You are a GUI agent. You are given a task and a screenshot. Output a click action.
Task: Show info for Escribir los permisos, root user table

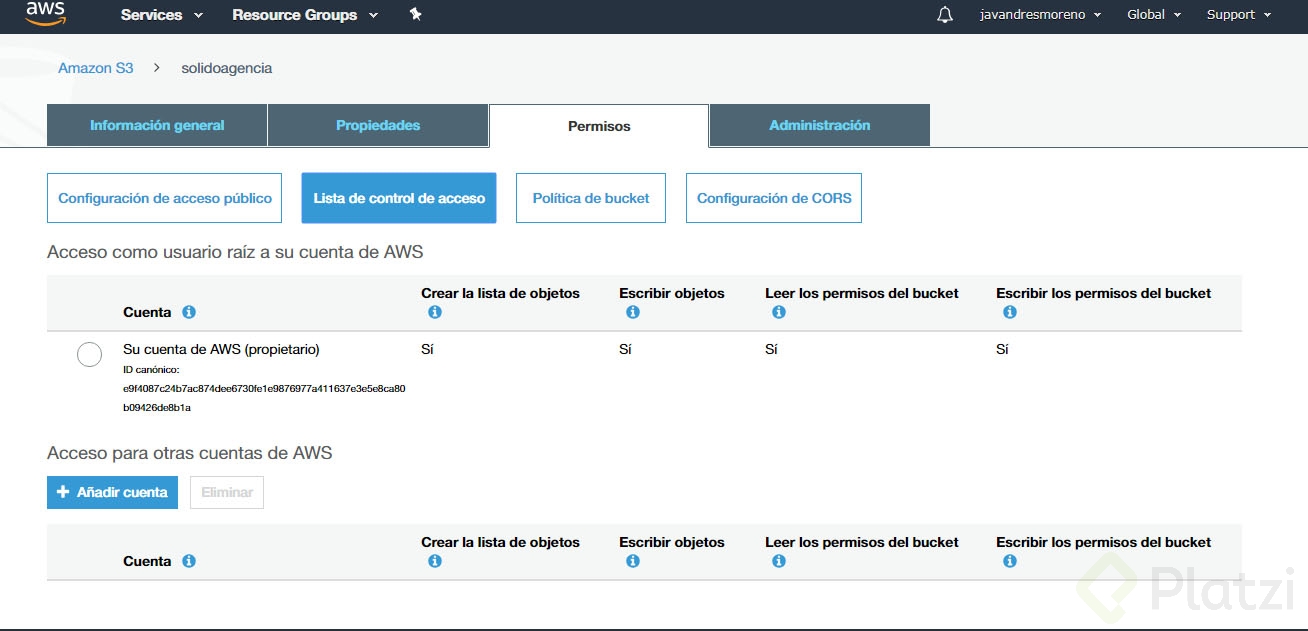click(x=1009, y=312)
